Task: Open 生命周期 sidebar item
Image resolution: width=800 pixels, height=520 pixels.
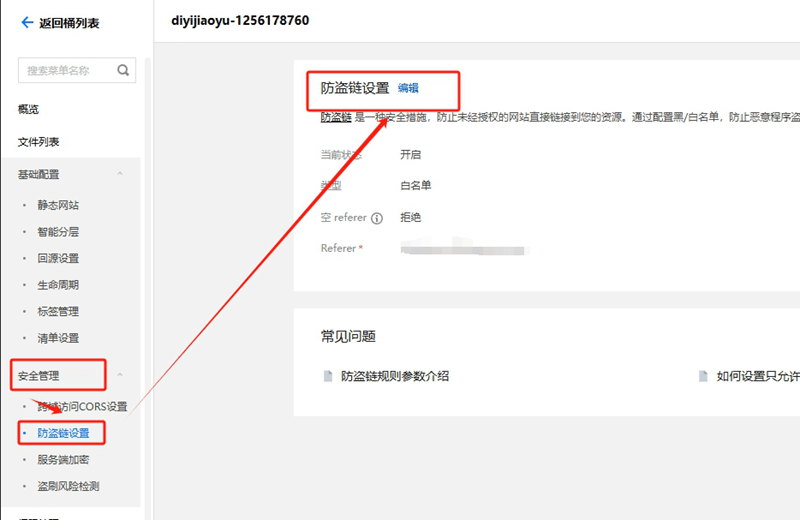Action: (x=58, y=284)
